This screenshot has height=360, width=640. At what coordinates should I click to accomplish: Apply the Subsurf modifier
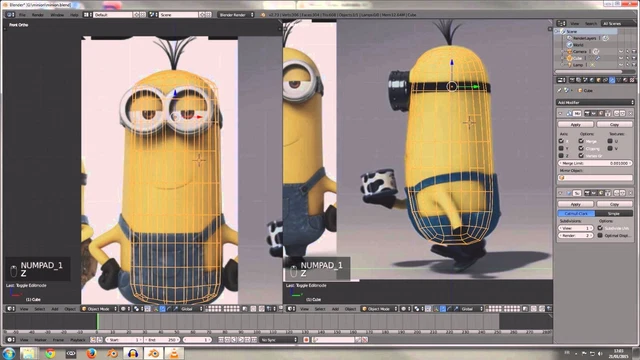pyautogui.click(x=576, y=204)
